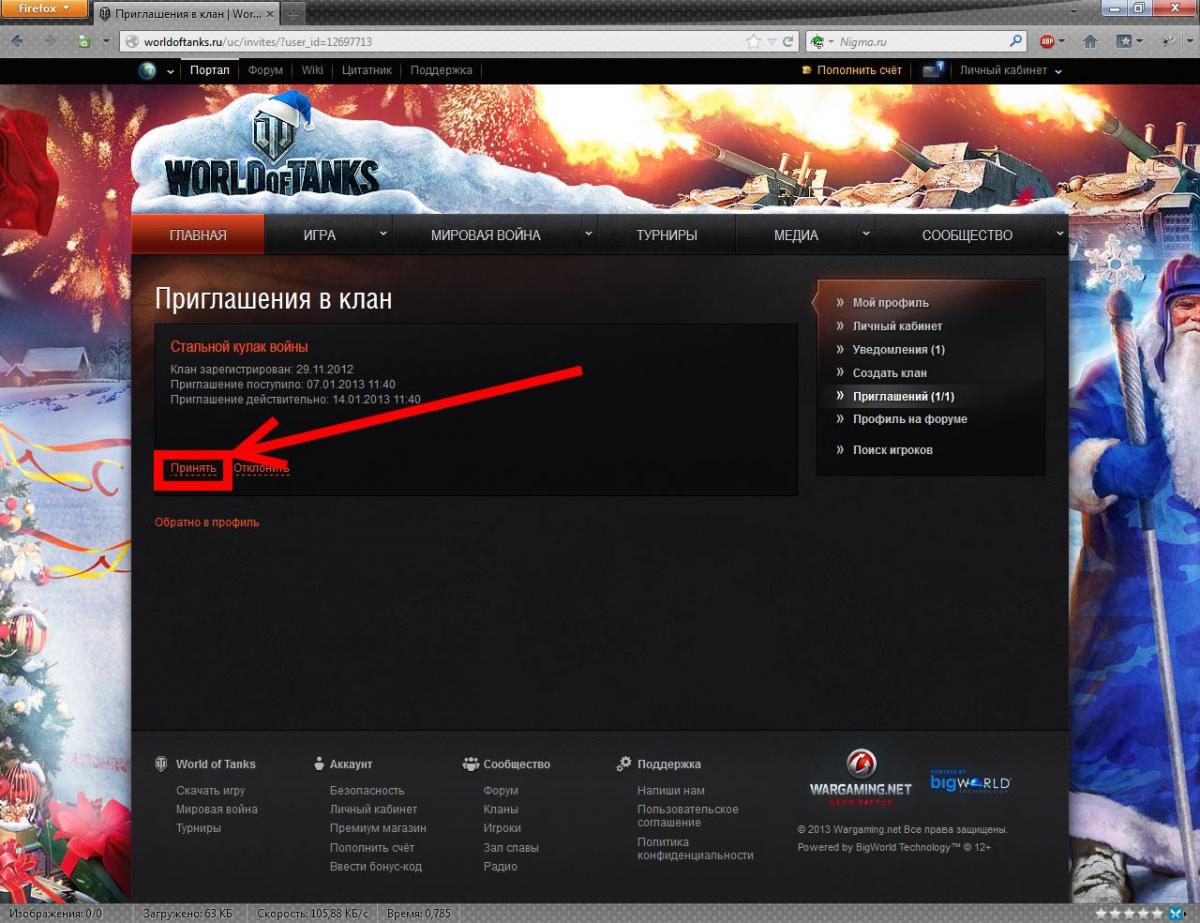This screenshot has width=1200, height=923.
Task: Expand the СООБЩЕСТВО menu arrow
Action: click(x=1059, y=234)
